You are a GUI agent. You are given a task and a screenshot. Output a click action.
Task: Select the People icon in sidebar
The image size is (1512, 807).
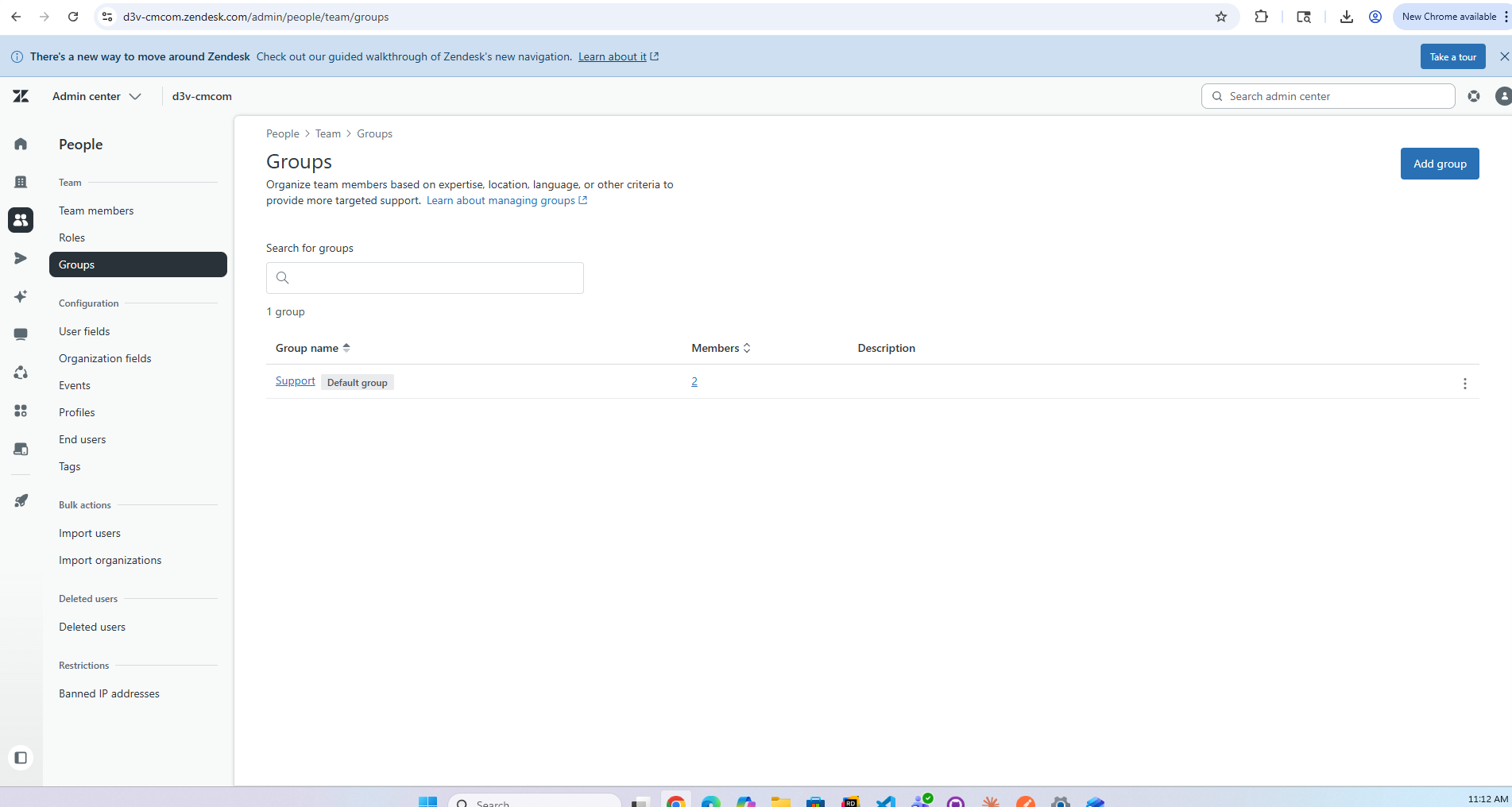point(21,220)
